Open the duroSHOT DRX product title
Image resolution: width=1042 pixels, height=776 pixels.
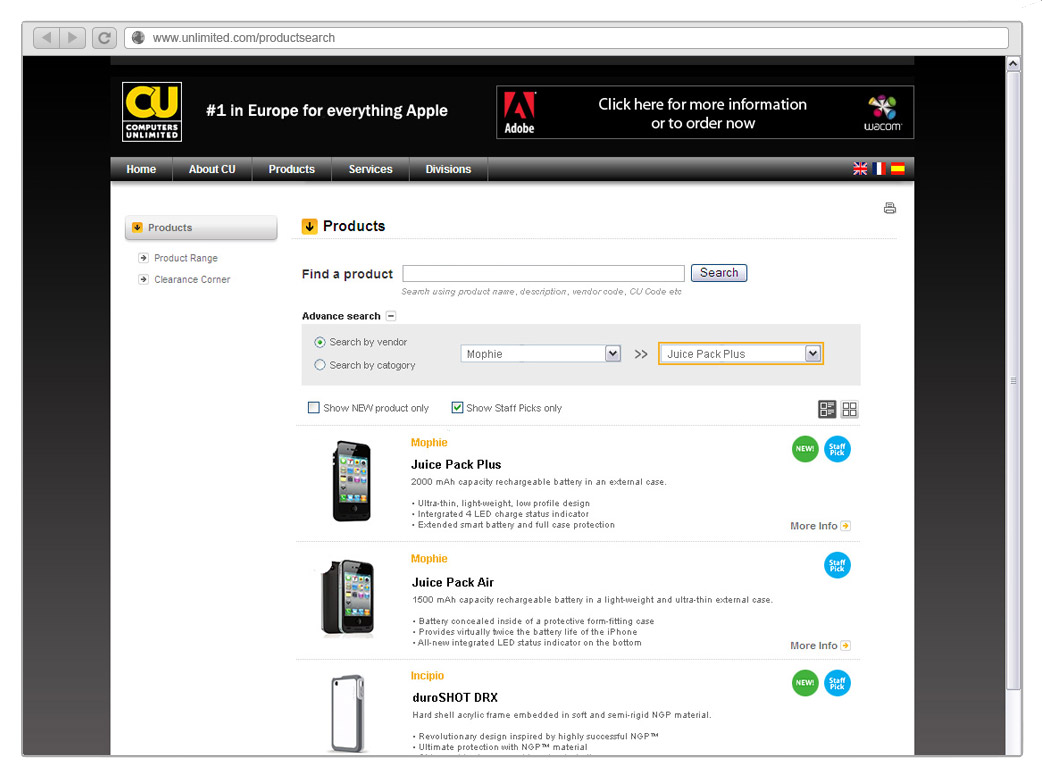click(x=455, y=698)
